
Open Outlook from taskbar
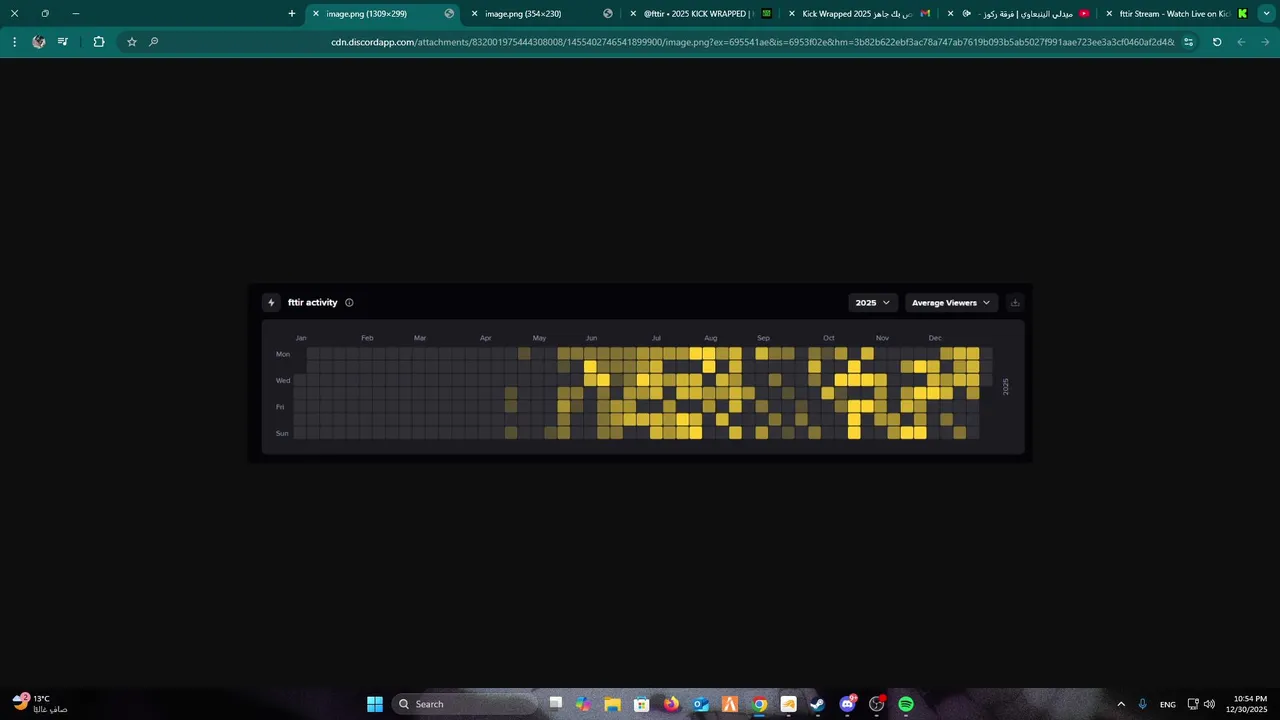tap(701, 704)
